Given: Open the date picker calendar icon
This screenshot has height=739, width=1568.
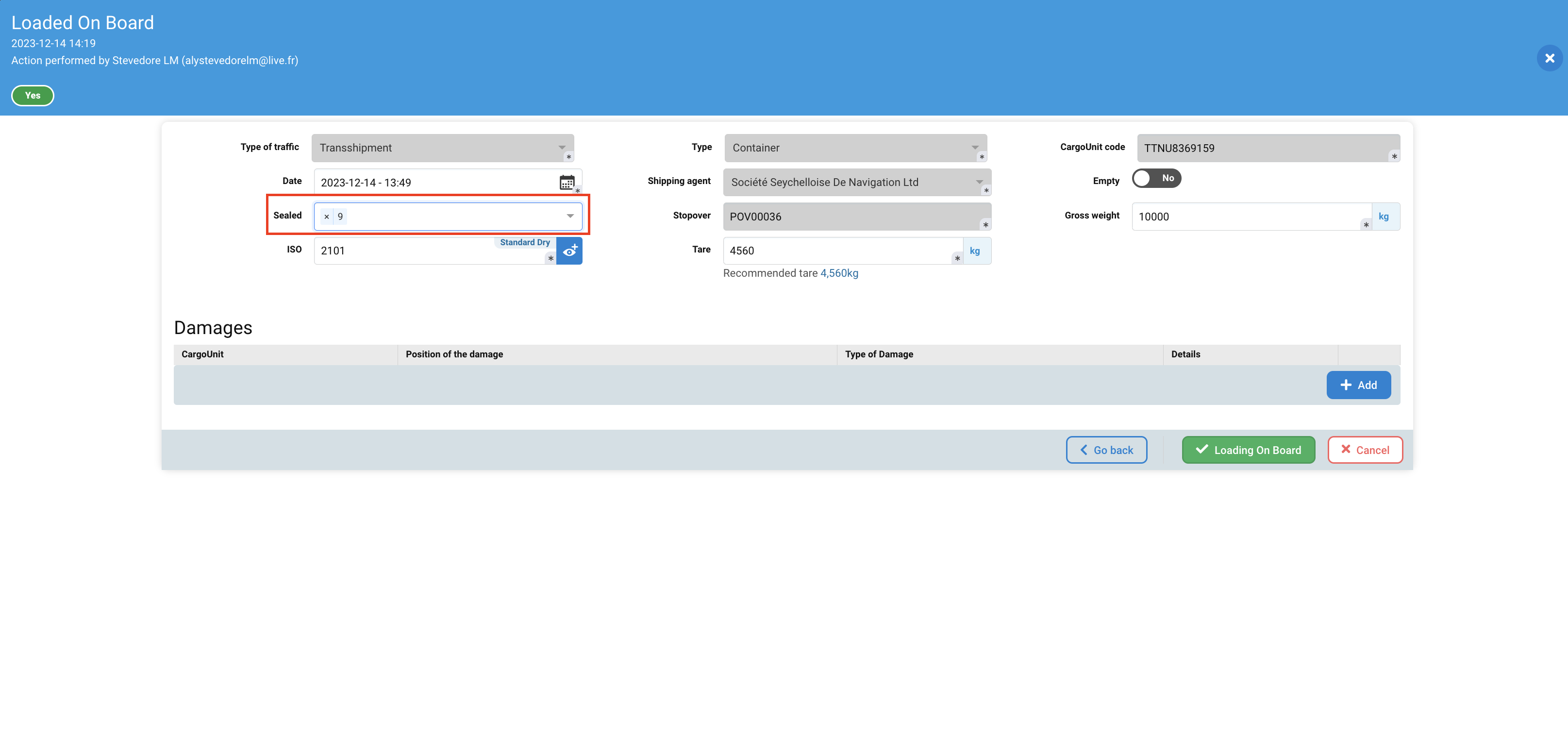Looking at the screenshot, I should 566,182.
